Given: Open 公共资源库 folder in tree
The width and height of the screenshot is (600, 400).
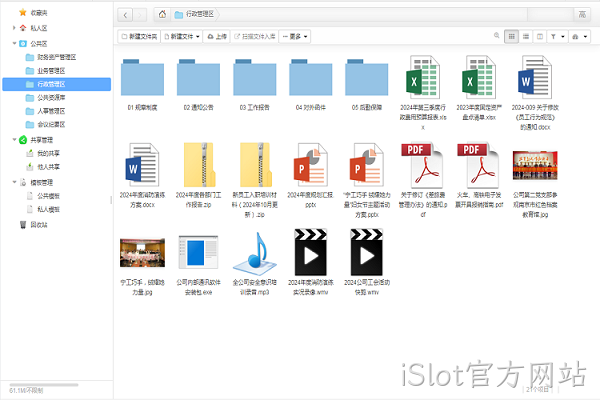Looking at the screenshot, I should [x=46, y=98].
